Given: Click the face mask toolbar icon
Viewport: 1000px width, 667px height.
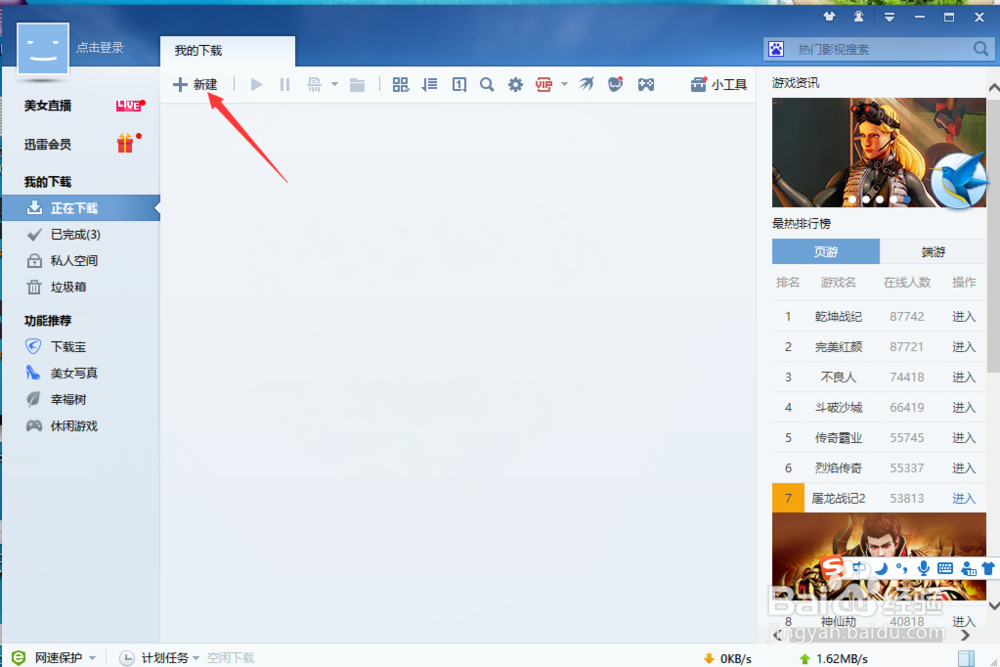Looking at the screenshot, I should coord(615,84).
